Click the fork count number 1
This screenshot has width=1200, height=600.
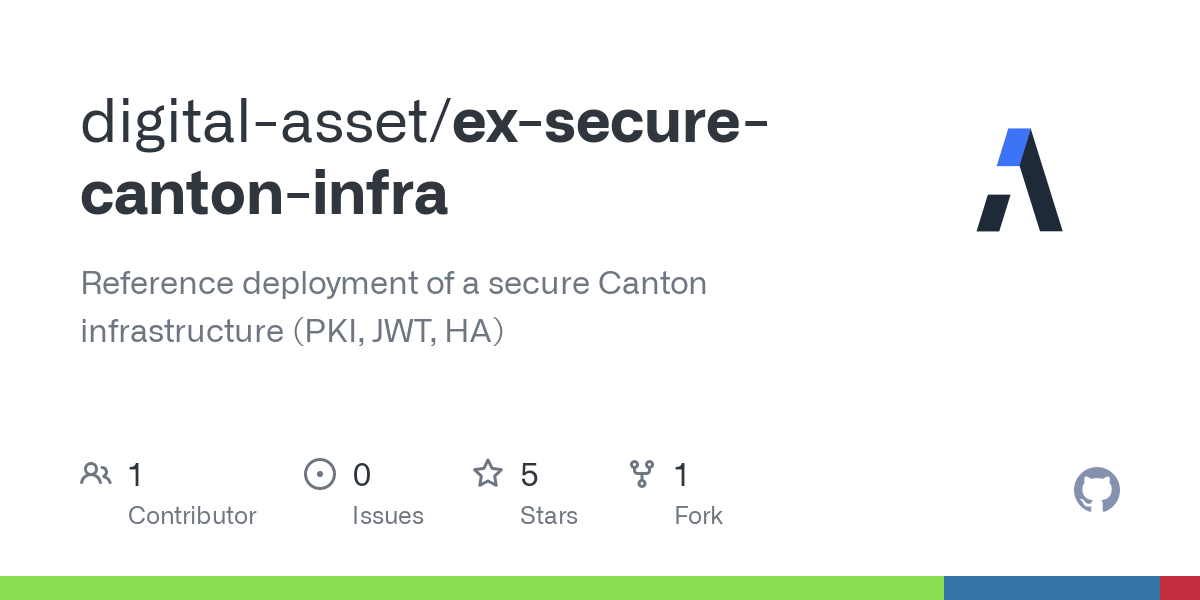point(681,475)
